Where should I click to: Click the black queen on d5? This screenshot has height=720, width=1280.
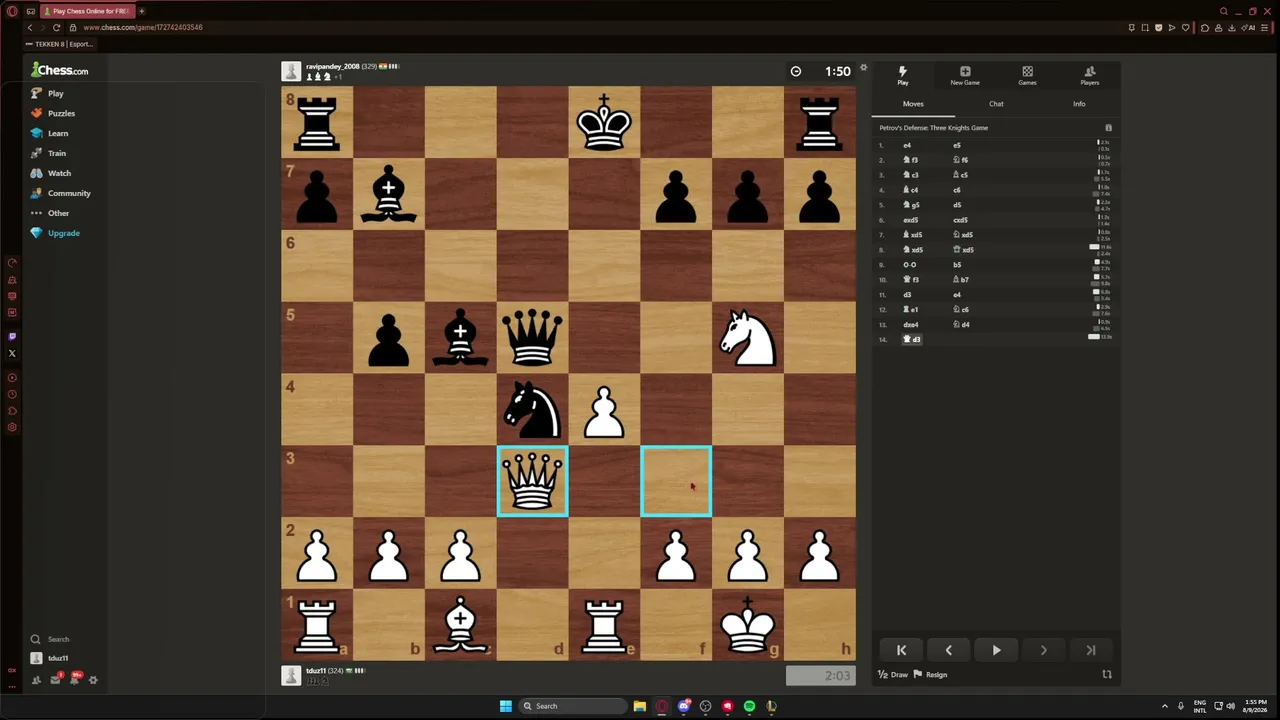[x=532, y=337]
